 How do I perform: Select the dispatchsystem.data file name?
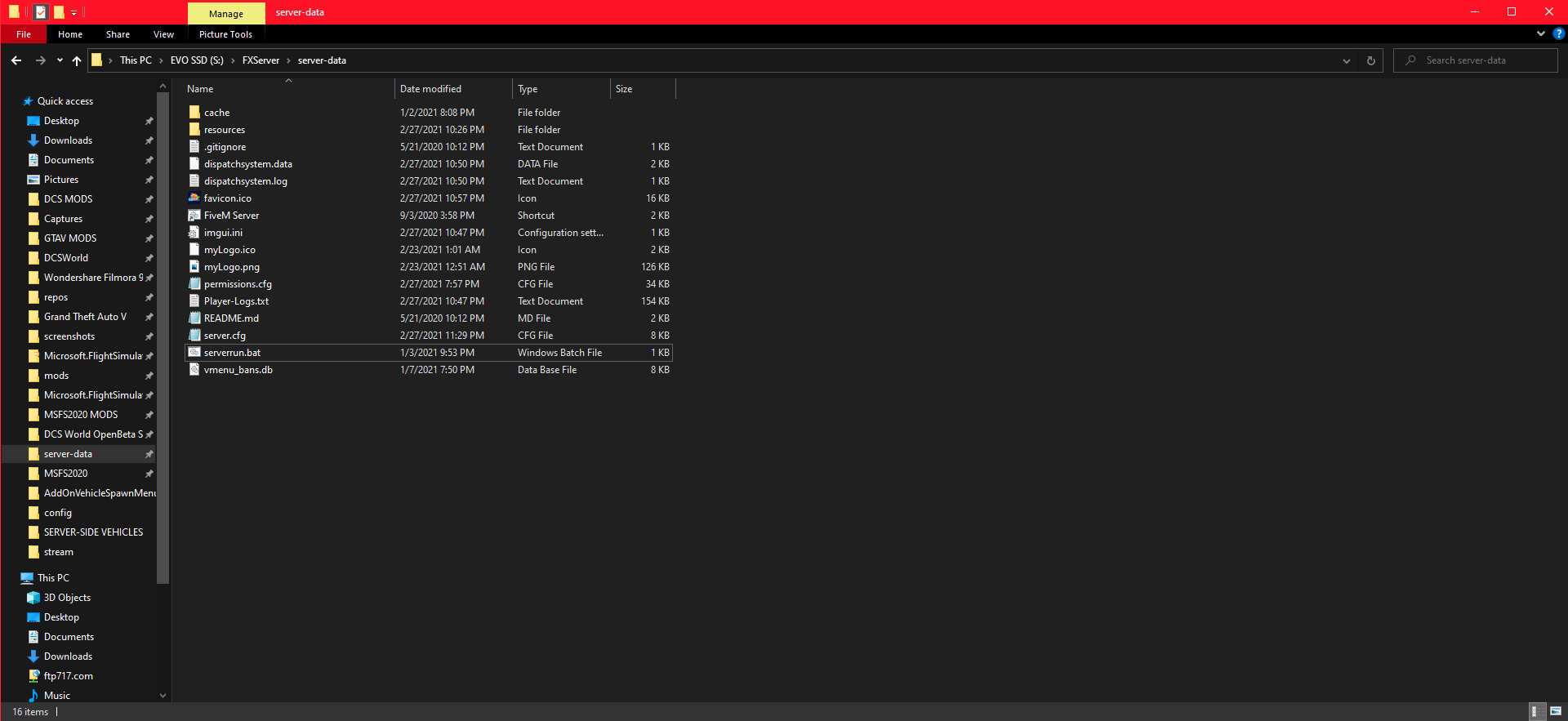(x=248, y=164)
